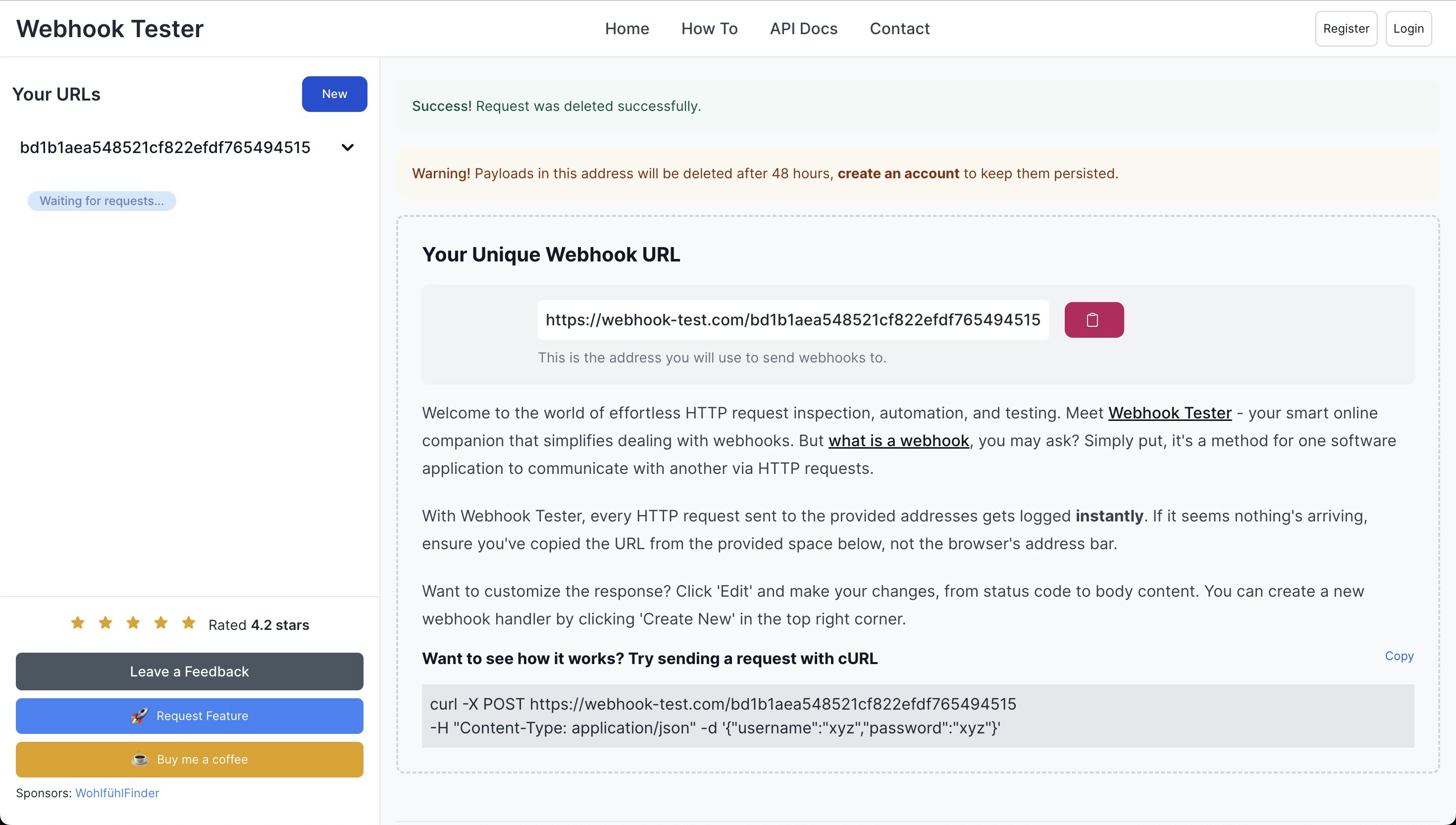Click Register in the top right

(1346, 28)
